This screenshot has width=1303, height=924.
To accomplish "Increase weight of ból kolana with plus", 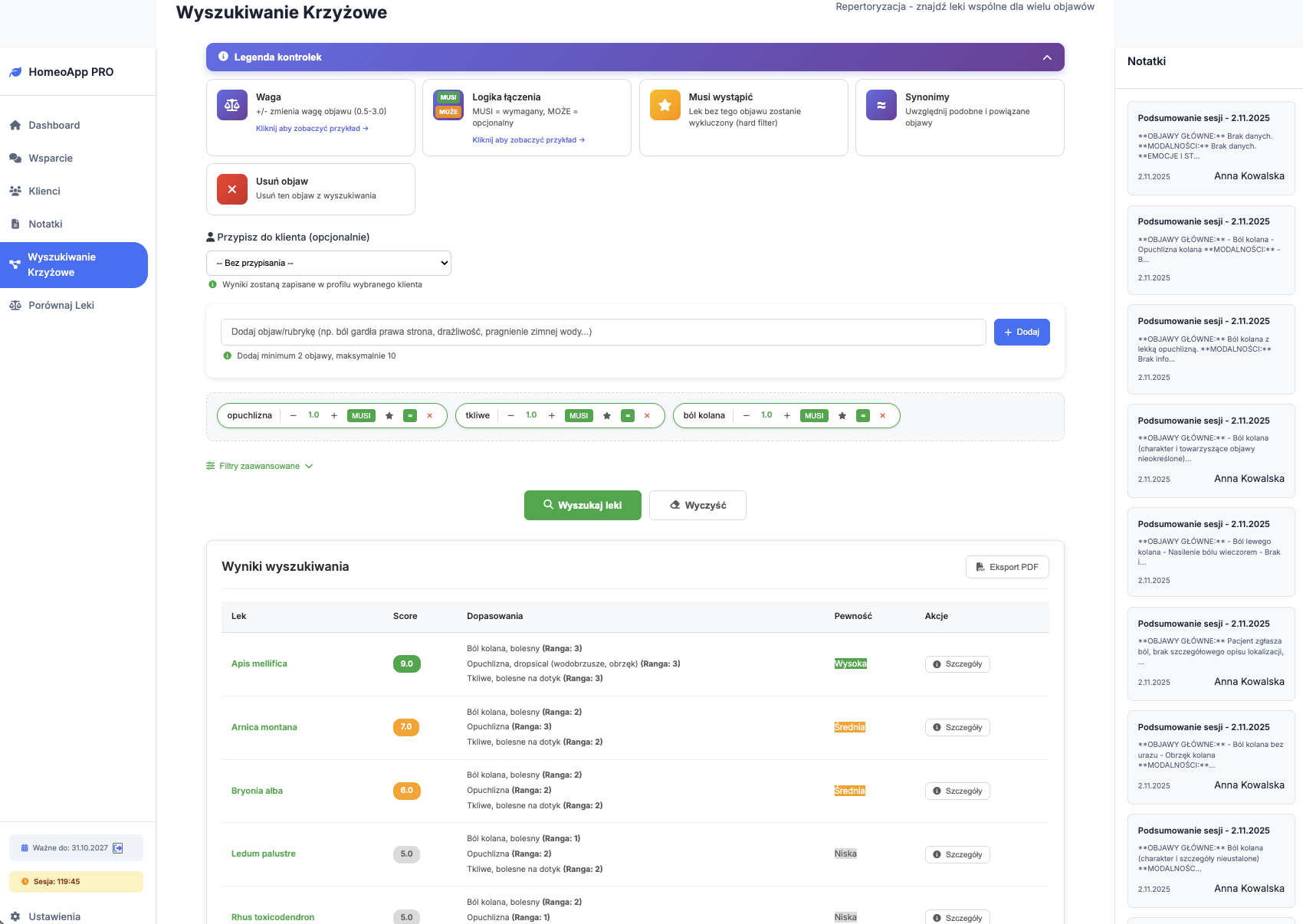I will (787, 416).
